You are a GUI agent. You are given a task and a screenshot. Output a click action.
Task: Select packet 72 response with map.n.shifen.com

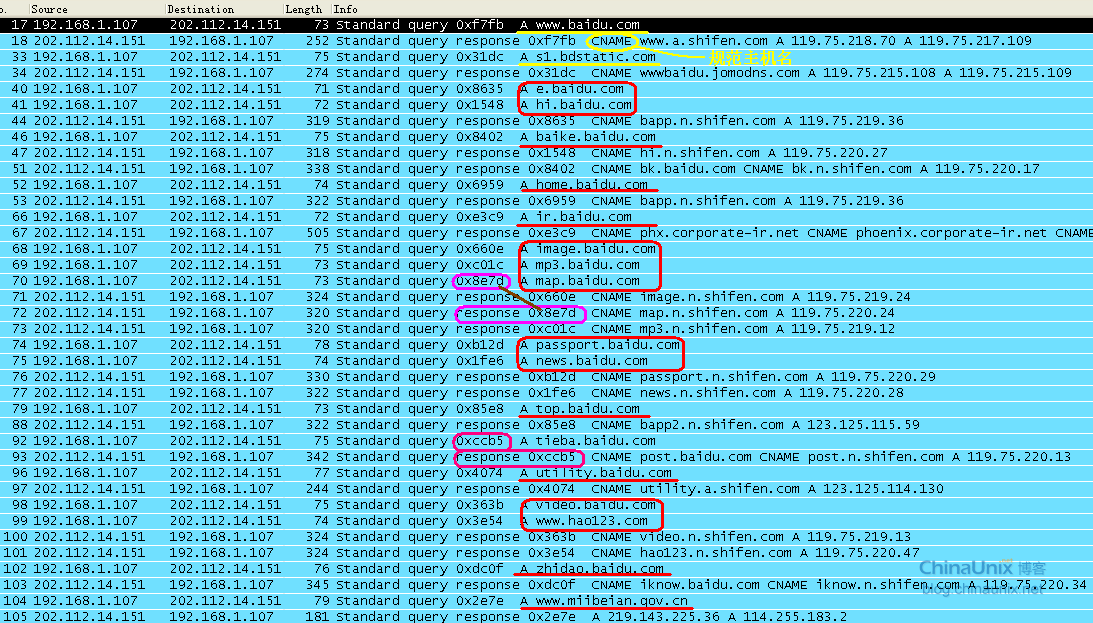coord(400,313)
